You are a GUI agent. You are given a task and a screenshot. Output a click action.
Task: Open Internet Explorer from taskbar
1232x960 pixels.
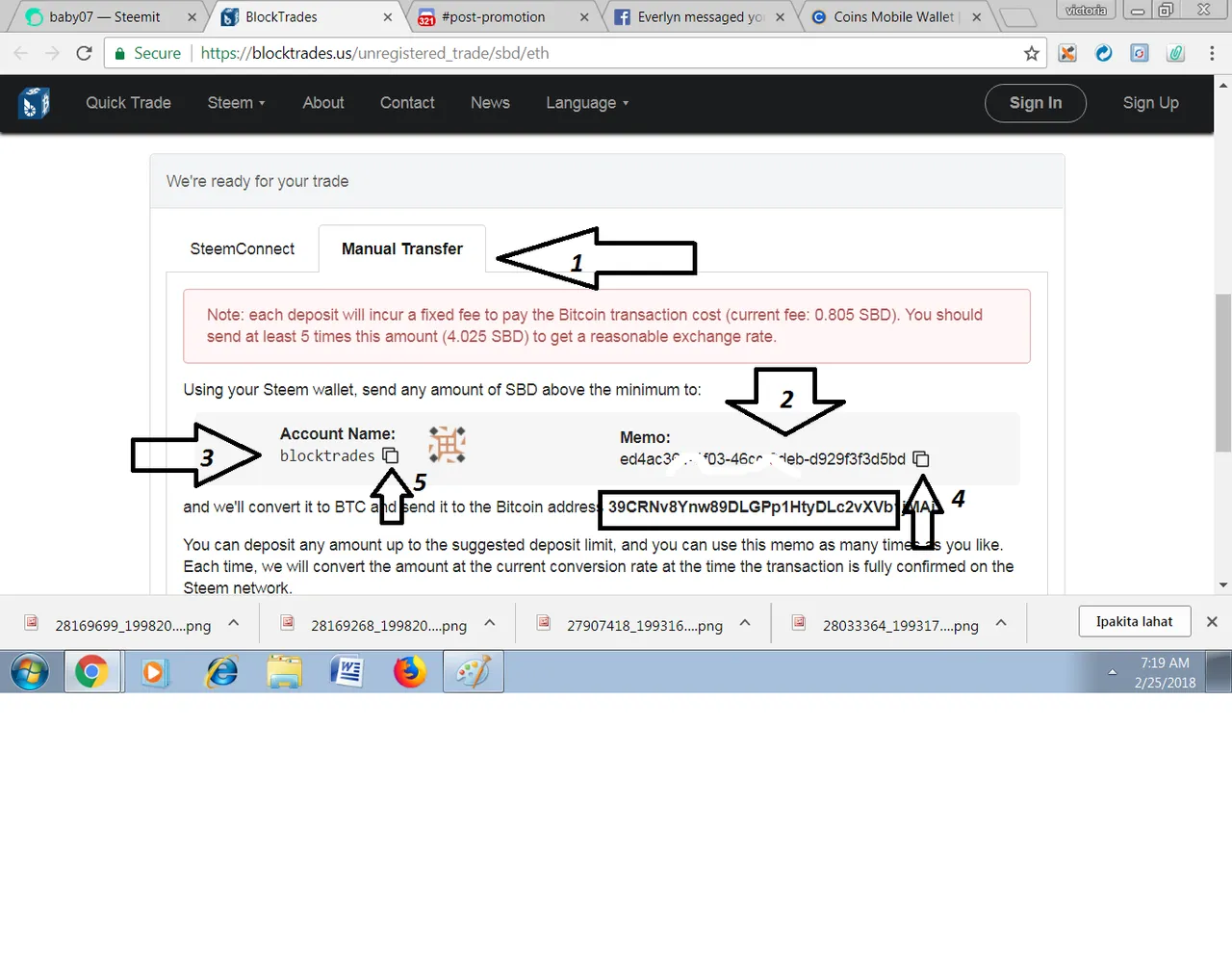(221, 671)
